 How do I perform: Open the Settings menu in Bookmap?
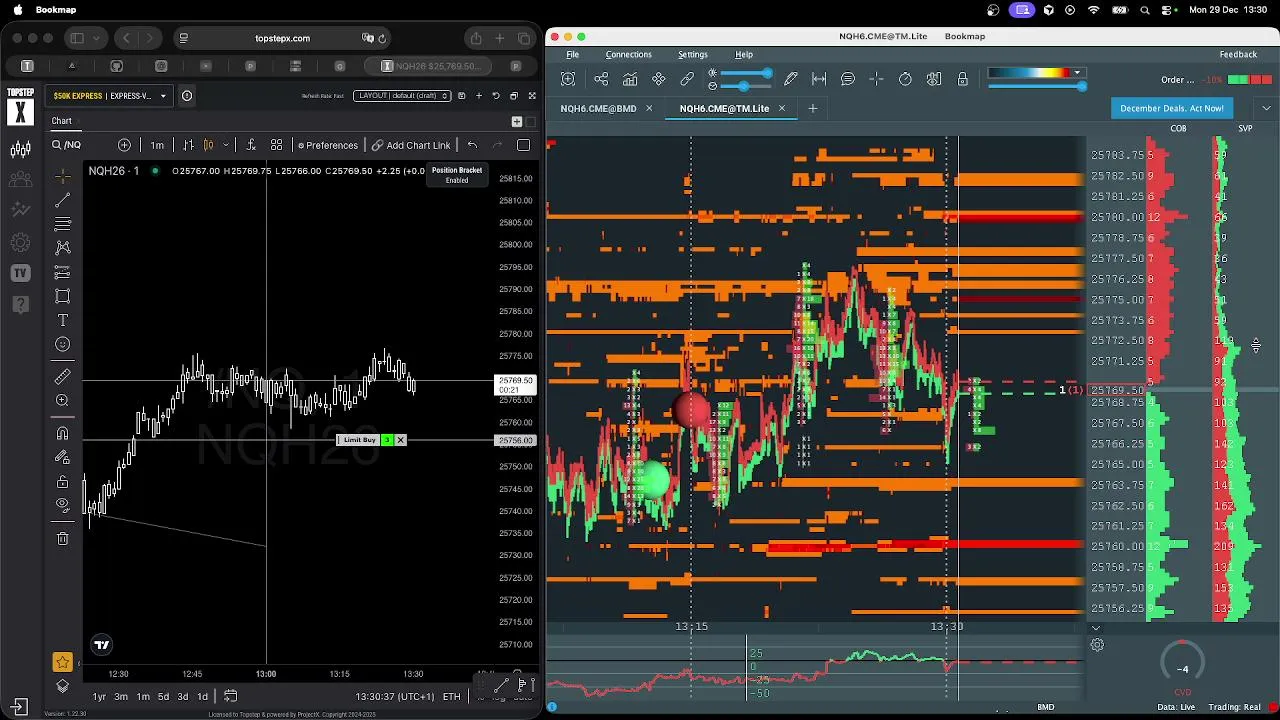click(692, 54)
